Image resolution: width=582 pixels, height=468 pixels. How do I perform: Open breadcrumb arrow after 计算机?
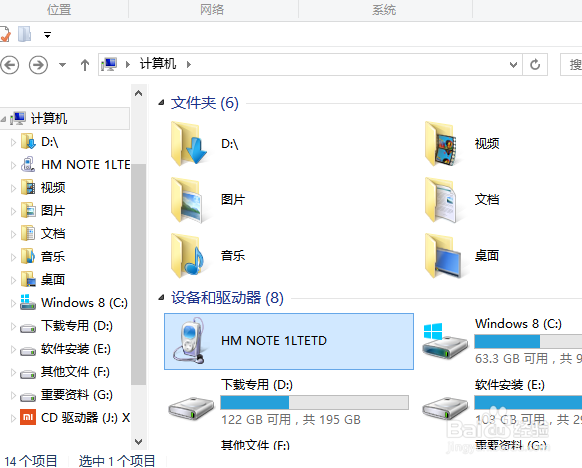[x=189, y=65]
